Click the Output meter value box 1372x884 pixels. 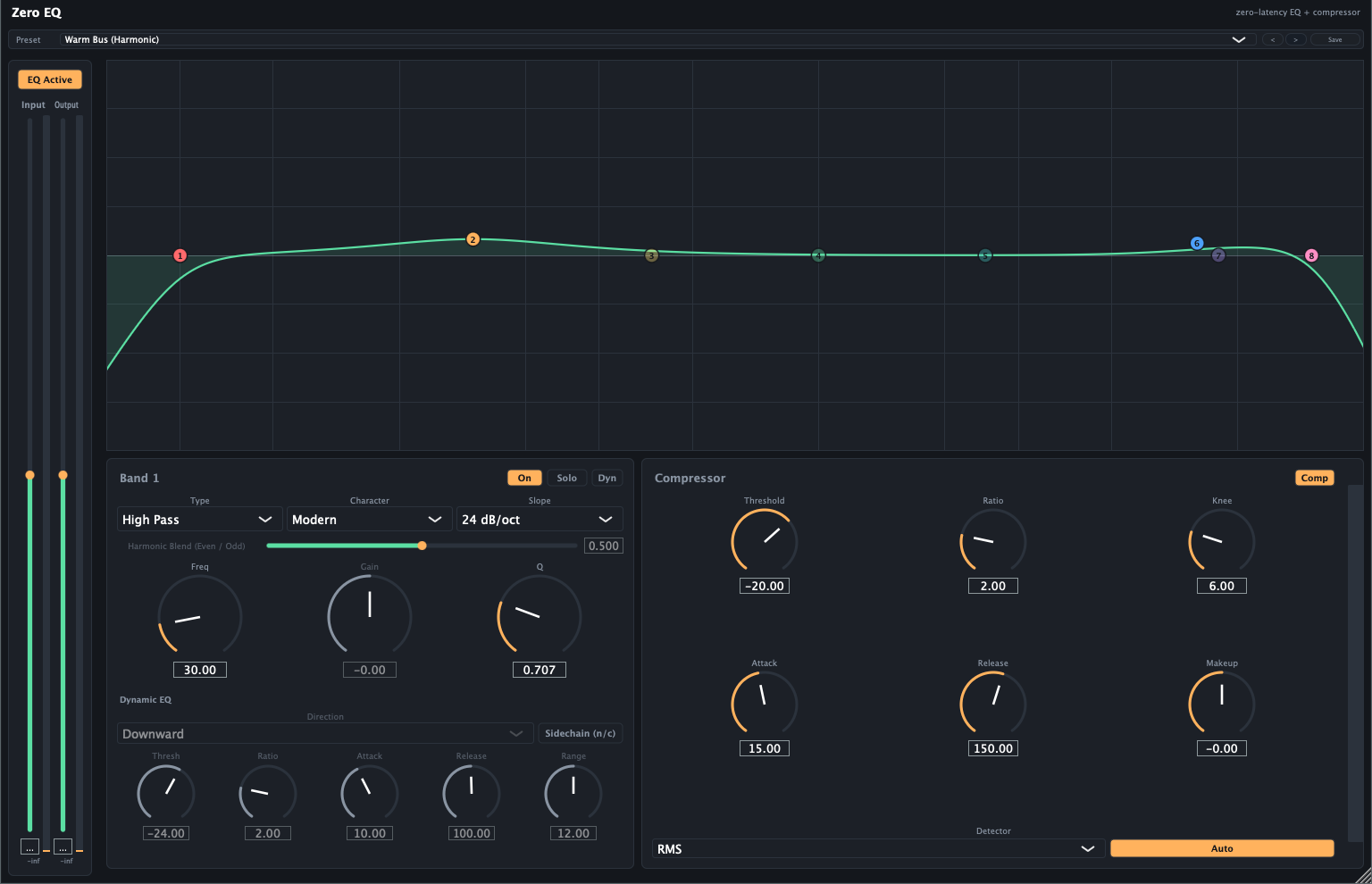(x=63, y=846)
